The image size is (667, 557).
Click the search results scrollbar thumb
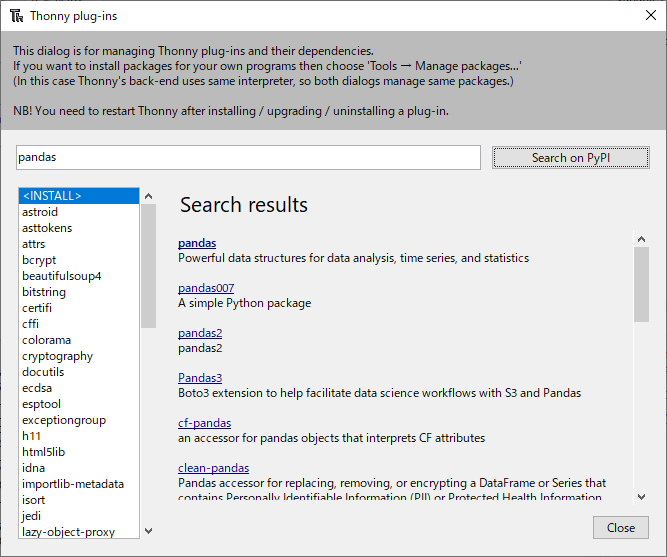(x=641, y=285)
